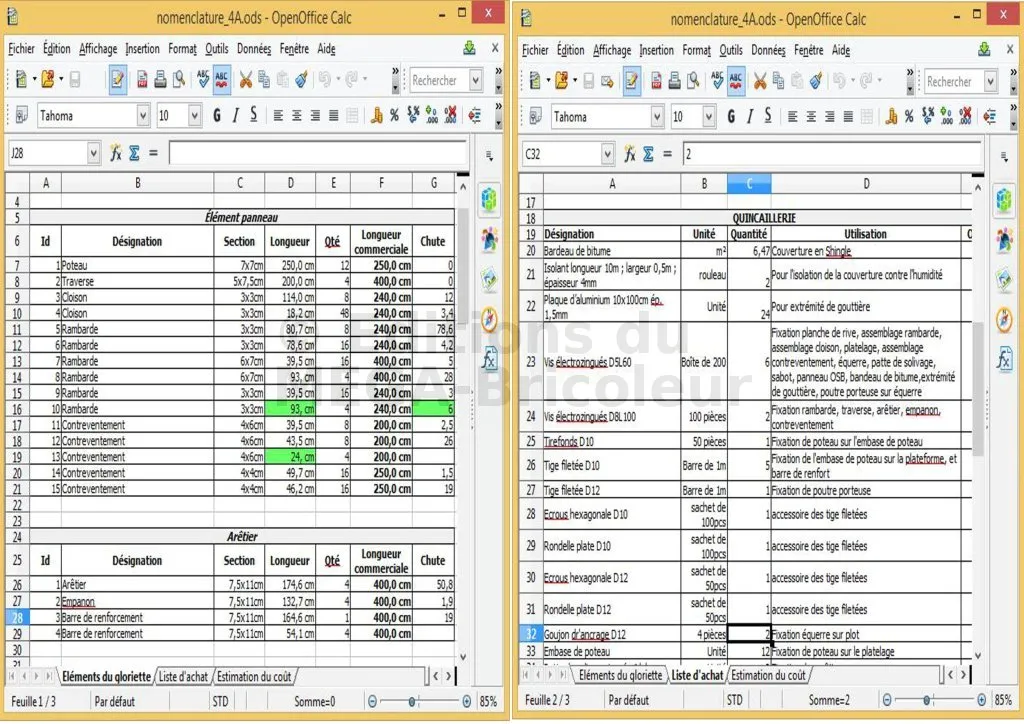Click the Cut scissors icon in right window
The height and width of the screenshot is (724, 1024).
760,81
